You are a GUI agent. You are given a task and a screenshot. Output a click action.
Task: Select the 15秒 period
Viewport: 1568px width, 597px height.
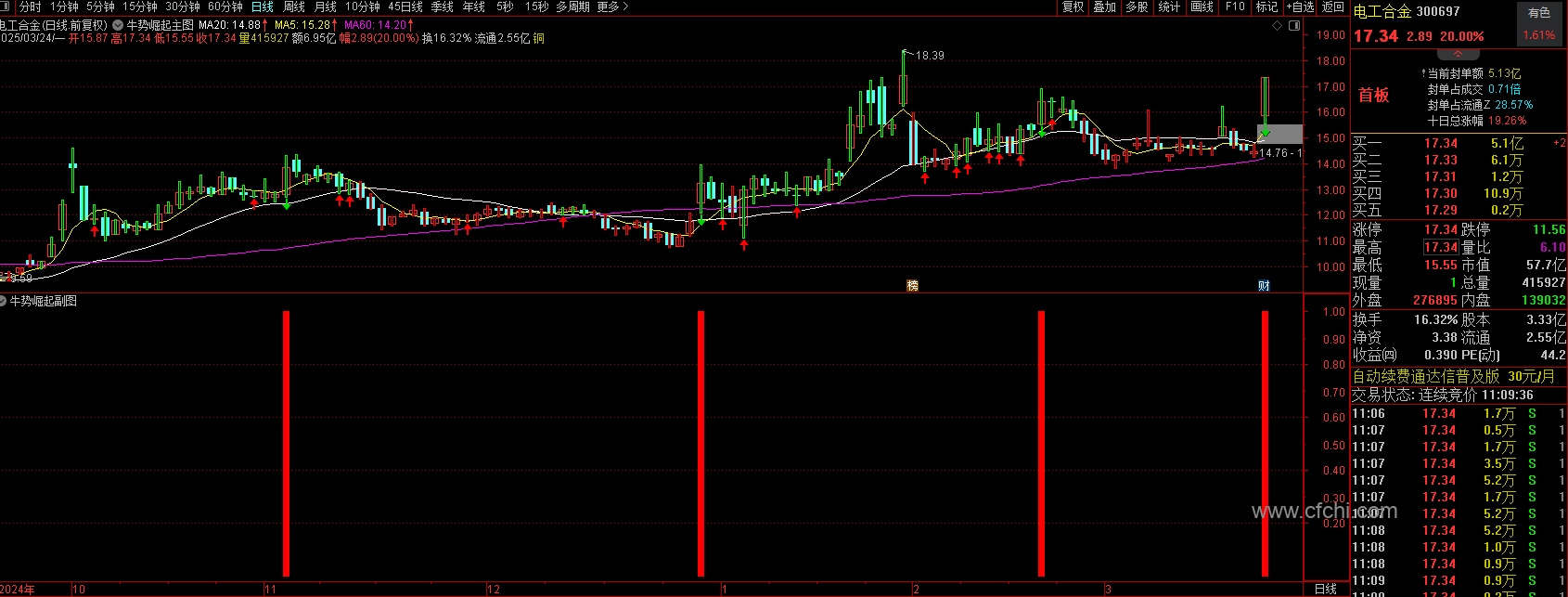pyautogui.click(x=536, y=6)
